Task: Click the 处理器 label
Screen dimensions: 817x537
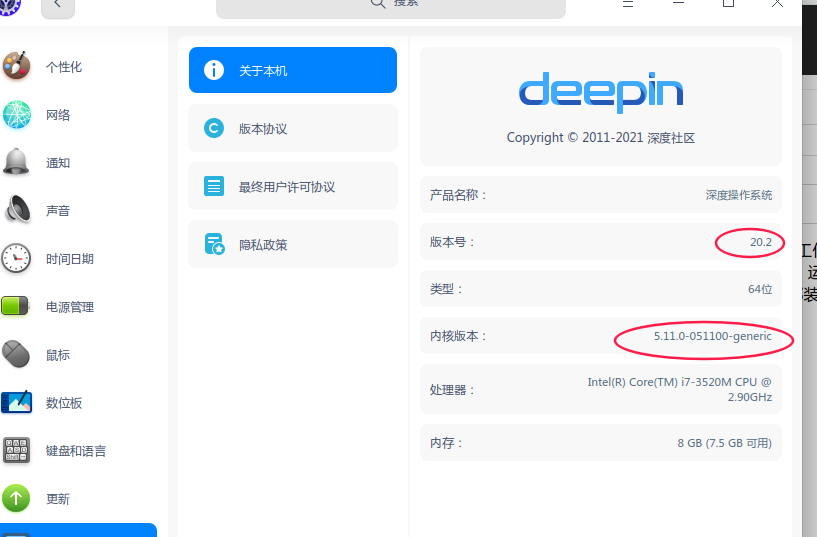Action: click(x=452, y=390)
